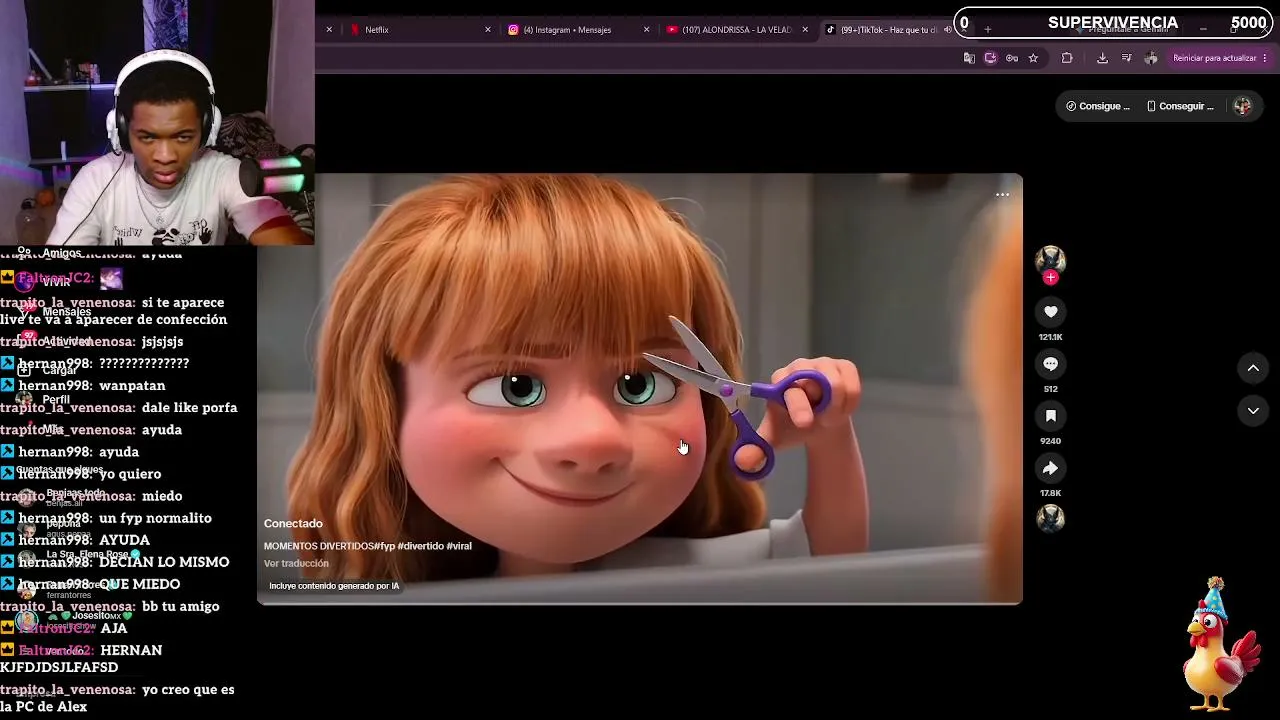
Task: Click the #viral hashtag in caption
Action: pyautogui.click(x=459, y=546)
